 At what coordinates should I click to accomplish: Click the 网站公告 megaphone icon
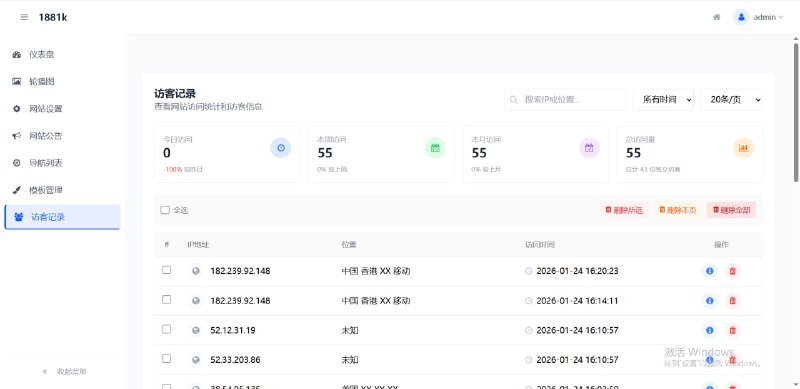click(x=17, y=136)
